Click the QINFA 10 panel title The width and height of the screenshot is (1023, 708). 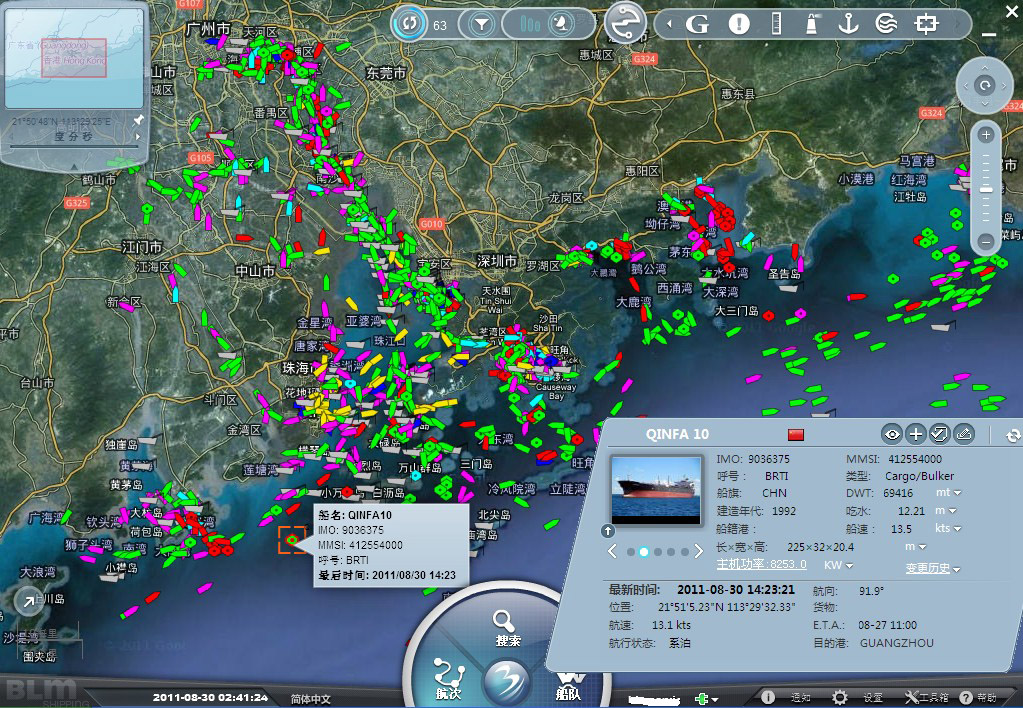pyautogui.click(x=677, y=435)
